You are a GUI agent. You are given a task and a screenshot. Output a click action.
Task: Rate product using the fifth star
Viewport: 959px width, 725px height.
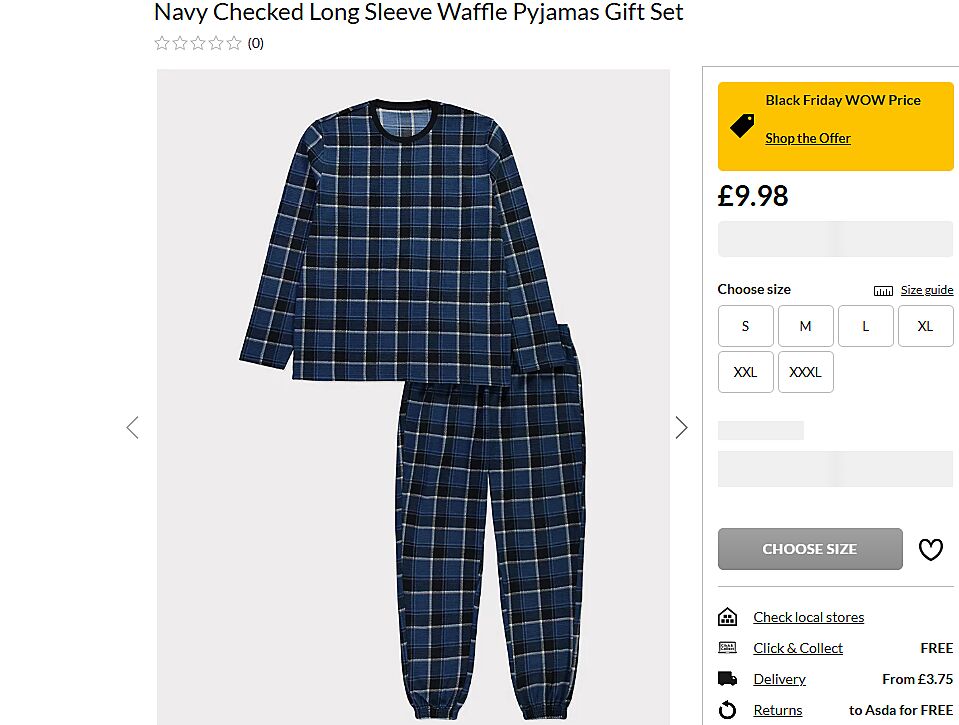(x=234, y=43)
